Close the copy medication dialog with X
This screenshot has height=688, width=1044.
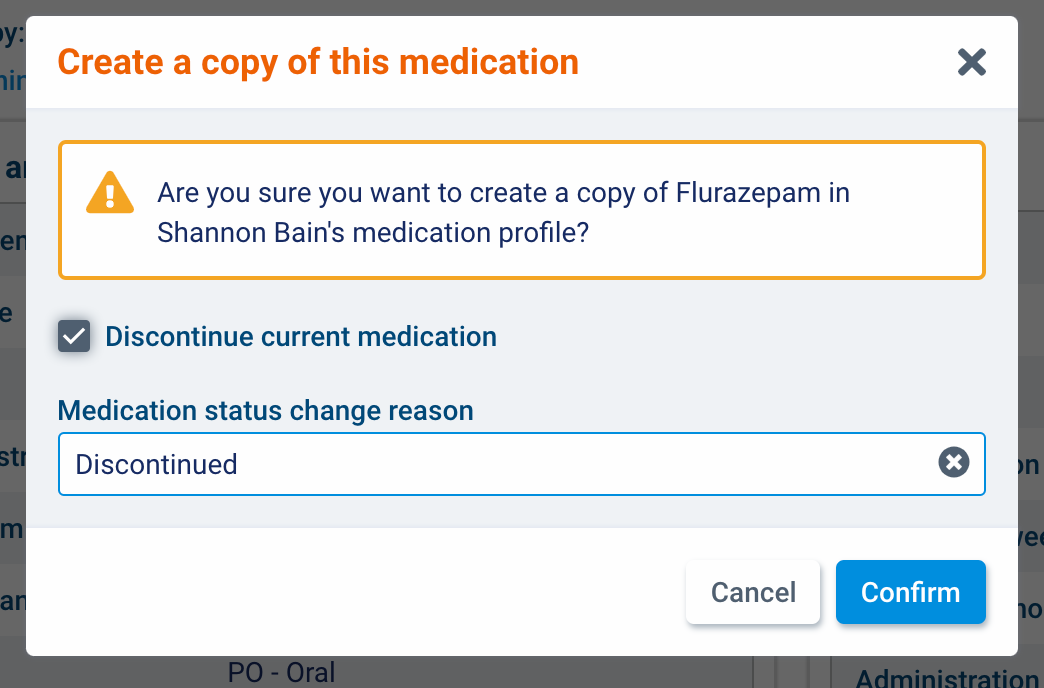pos(971,63)
